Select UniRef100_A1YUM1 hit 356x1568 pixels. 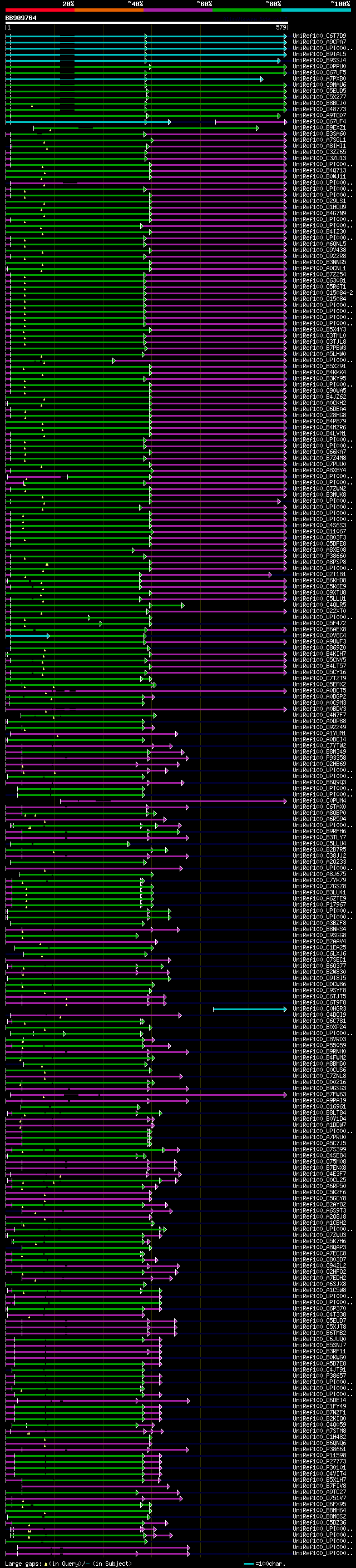click(x=319, y=734)
